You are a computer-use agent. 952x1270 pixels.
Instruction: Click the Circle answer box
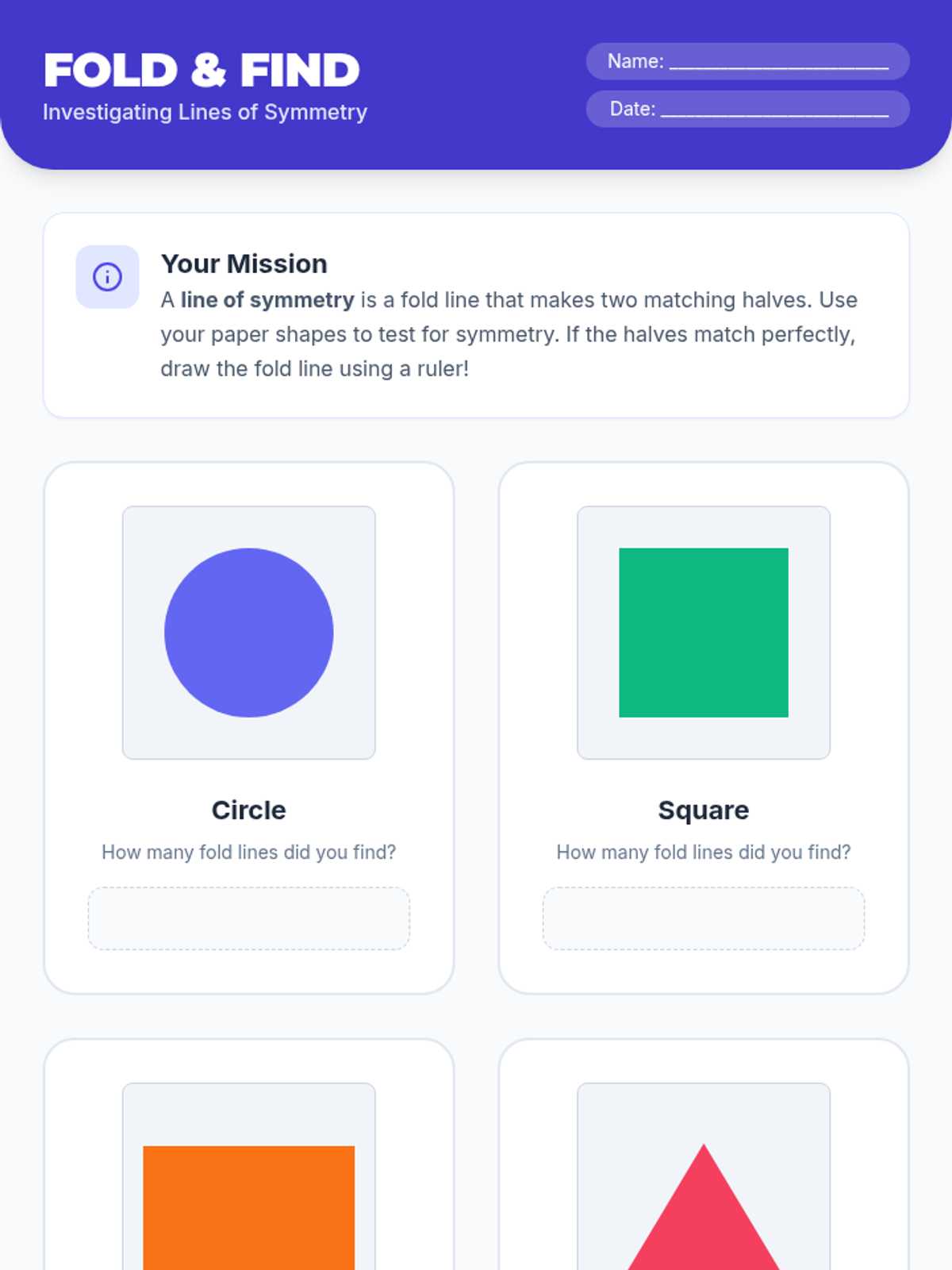[x=249, y=918]
